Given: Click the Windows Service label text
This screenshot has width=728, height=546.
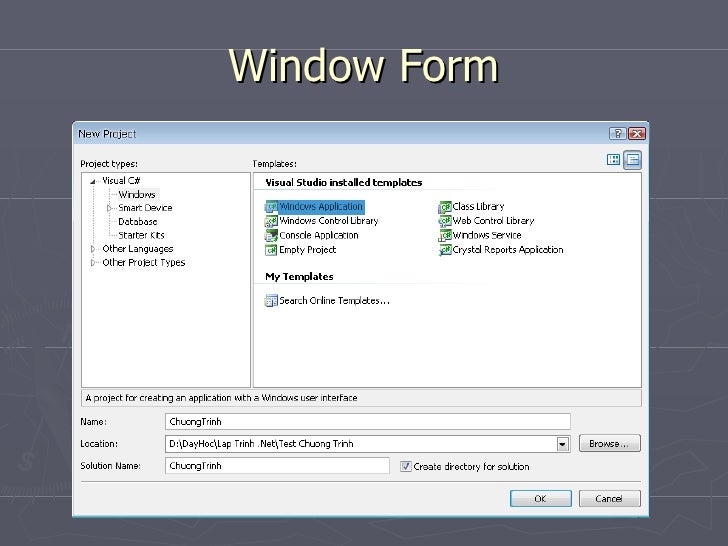Looking at the screenshot, I should (x=487, y=235).
